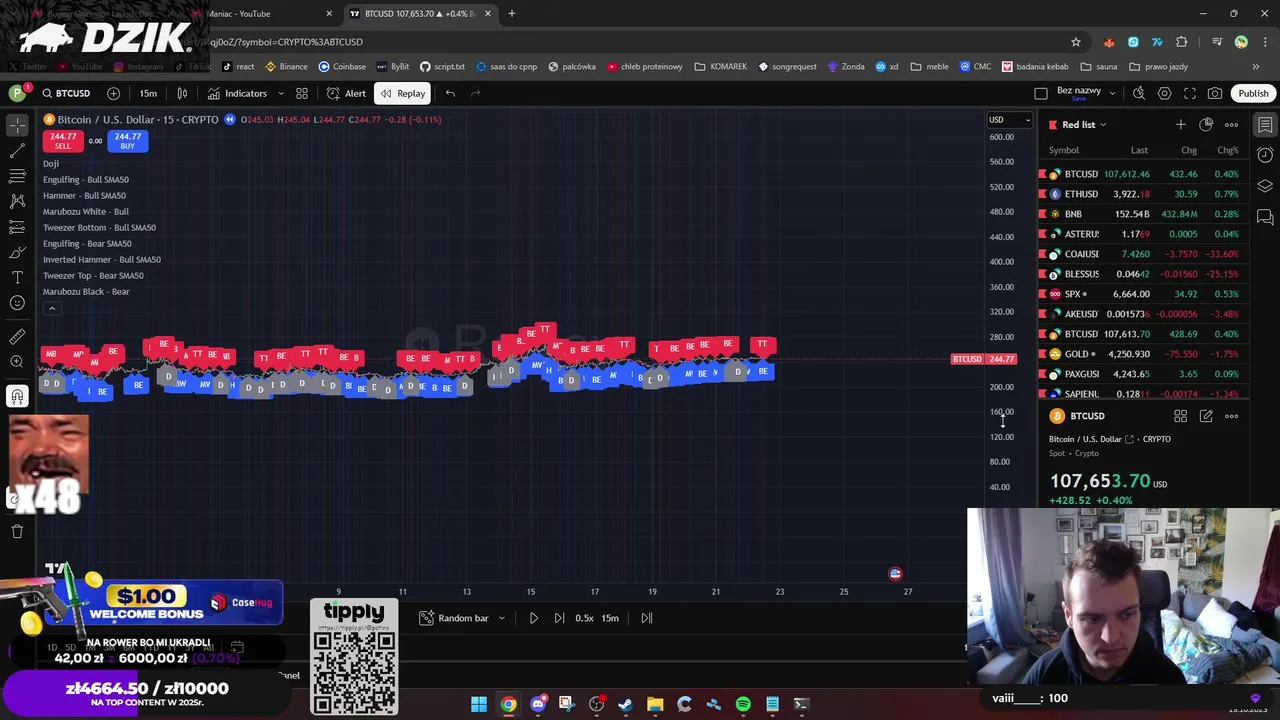The image size is (1280, 720).
Task: Redo the last chart action
Action: pos(475,93)
